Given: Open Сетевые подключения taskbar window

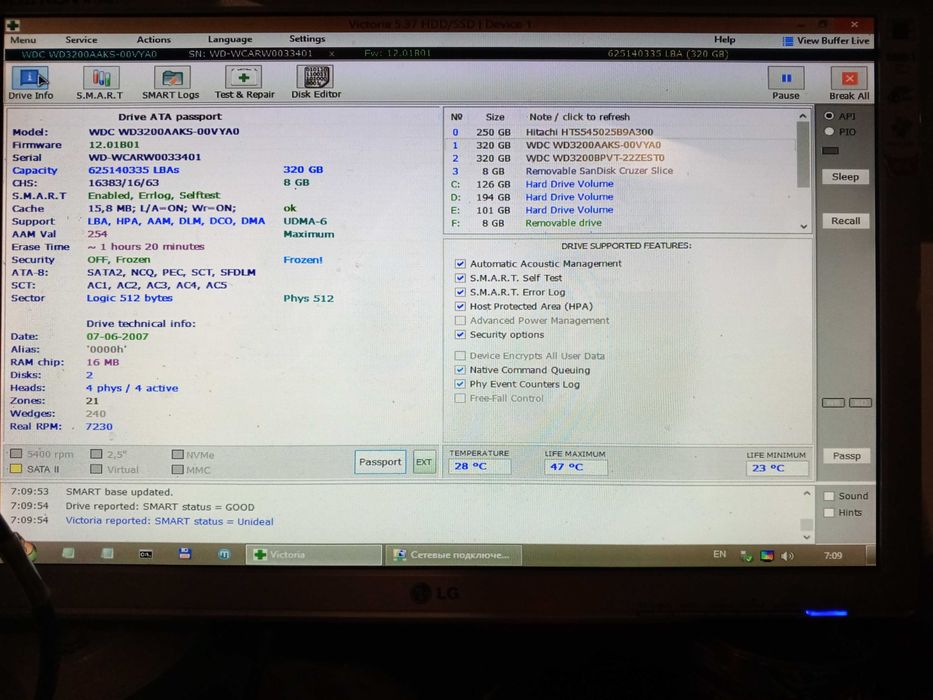Looking at the screenshot, I should pos(454,555).
